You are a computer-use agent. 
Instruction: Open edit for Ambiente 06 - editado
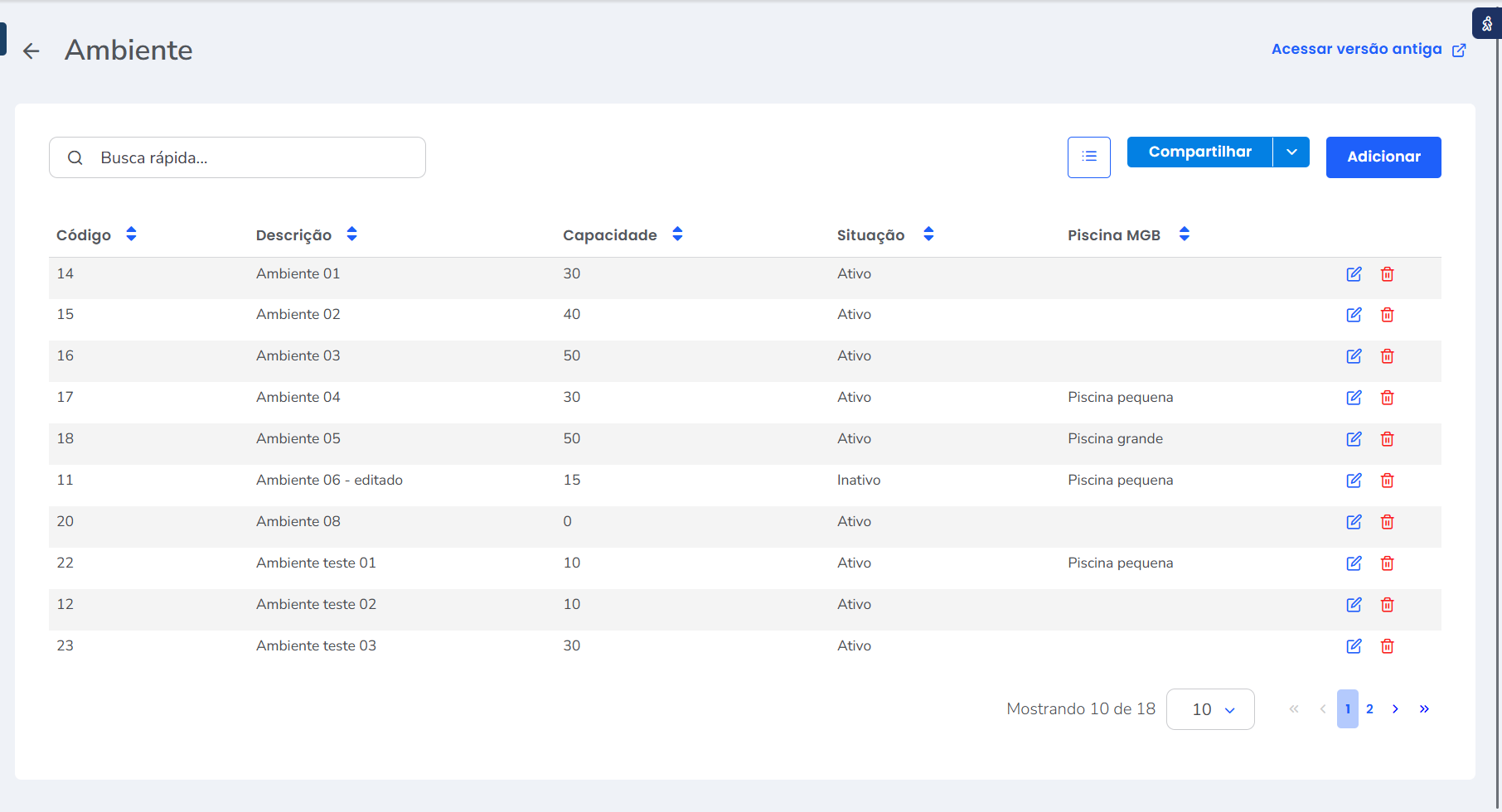(x=1354, y=481)
